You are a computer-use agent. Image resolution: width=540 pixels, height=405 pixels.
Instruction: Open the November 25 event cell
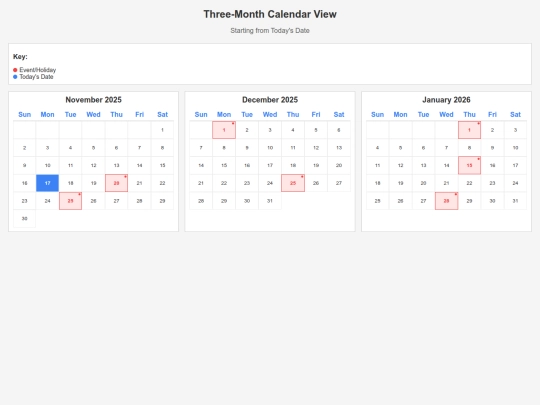[x=70, y=201]
